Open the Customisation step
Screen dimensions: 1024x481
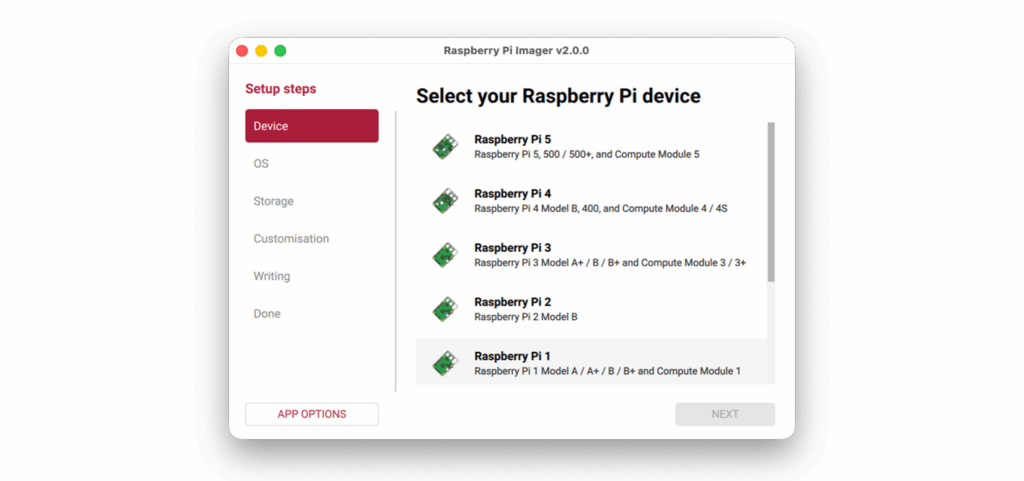tap(291, 239)
